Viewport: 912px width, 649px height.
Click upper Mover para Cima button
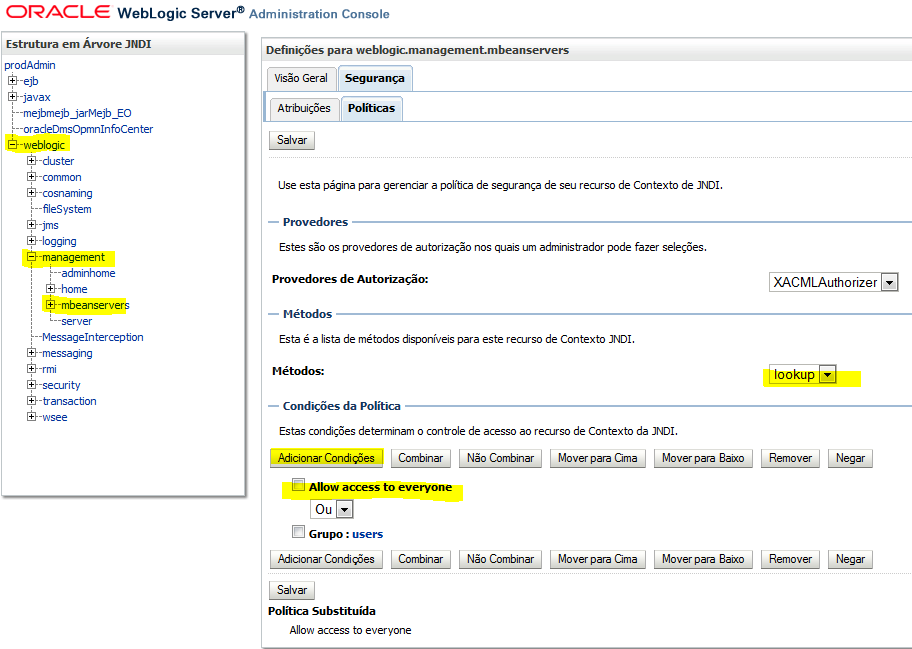pos(598,458)
